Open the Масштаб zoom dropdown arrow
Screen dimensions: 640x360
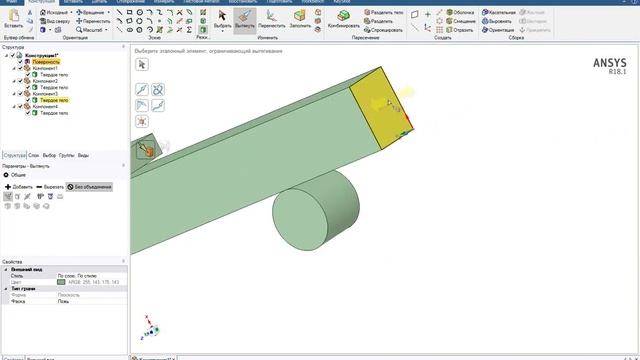tap(106, 30)
